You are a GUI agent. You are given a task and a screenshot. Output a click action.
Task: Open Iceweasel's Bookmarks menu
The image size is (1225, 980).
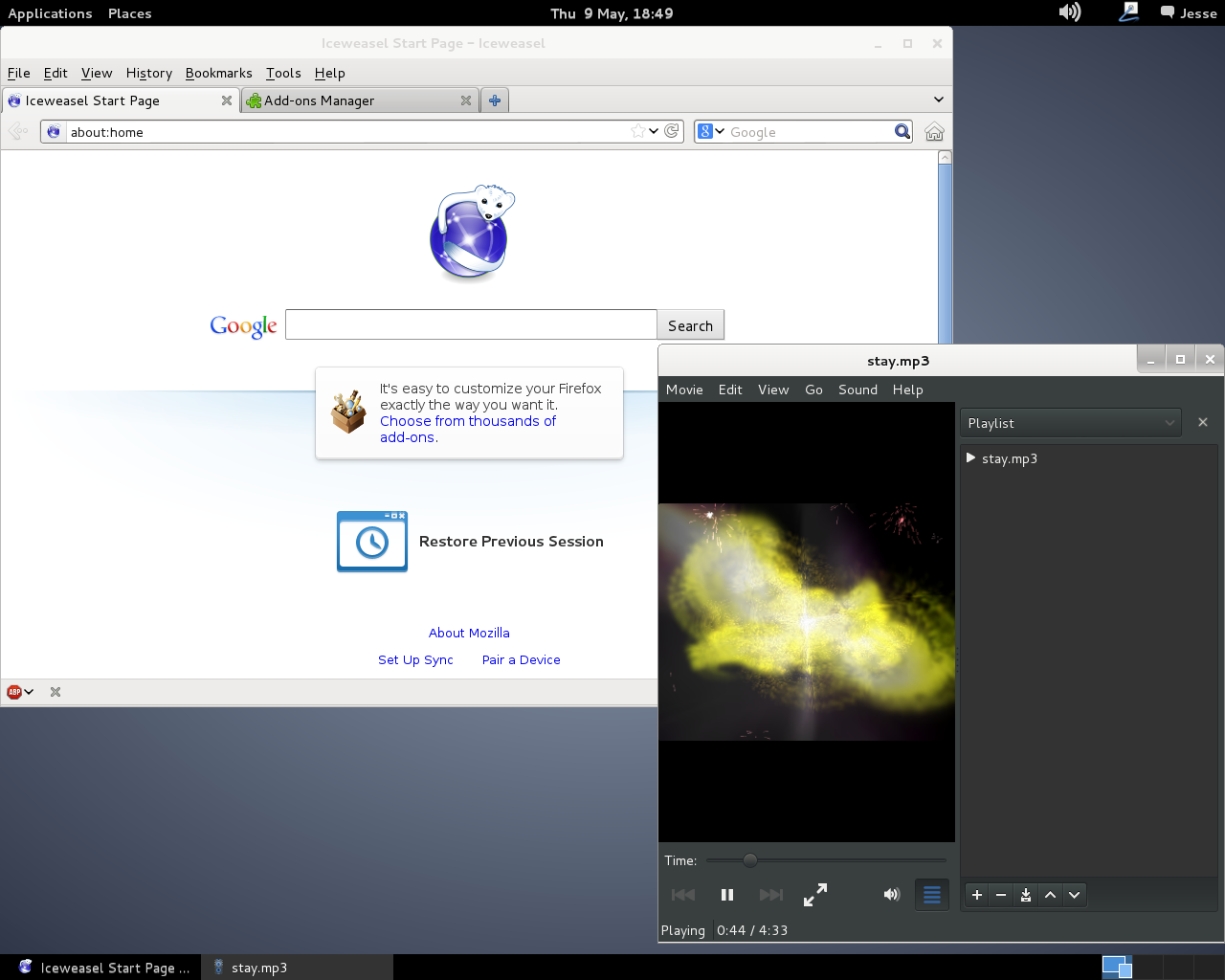tap(219, 73)
